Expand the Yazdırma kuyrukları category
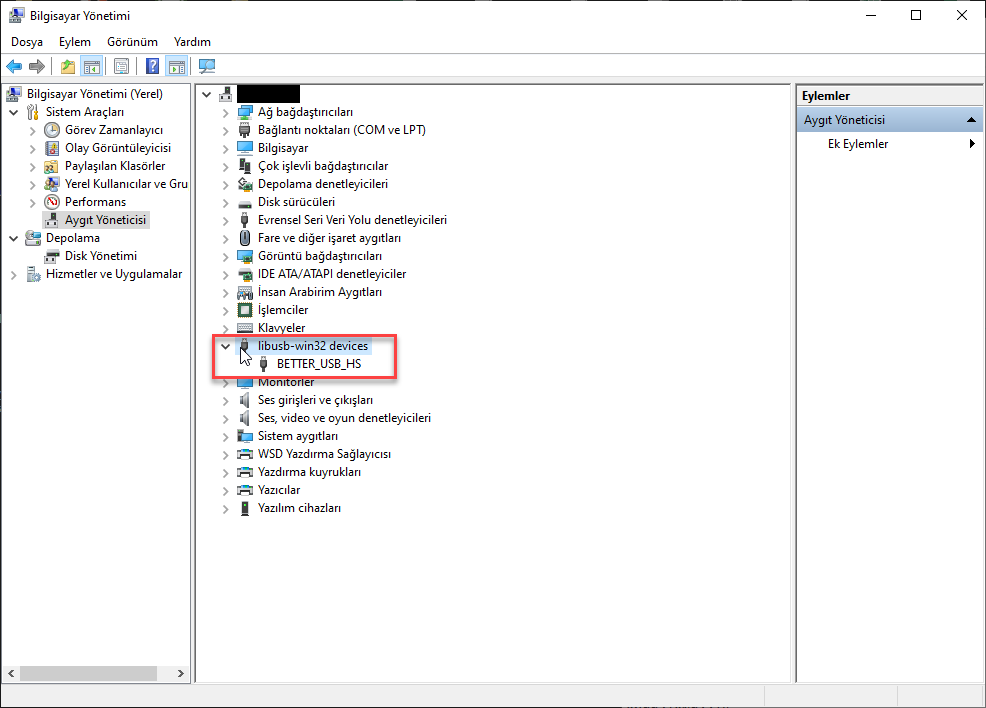The width and height of the screenshot is (986, 708). (x=225, y=473)
